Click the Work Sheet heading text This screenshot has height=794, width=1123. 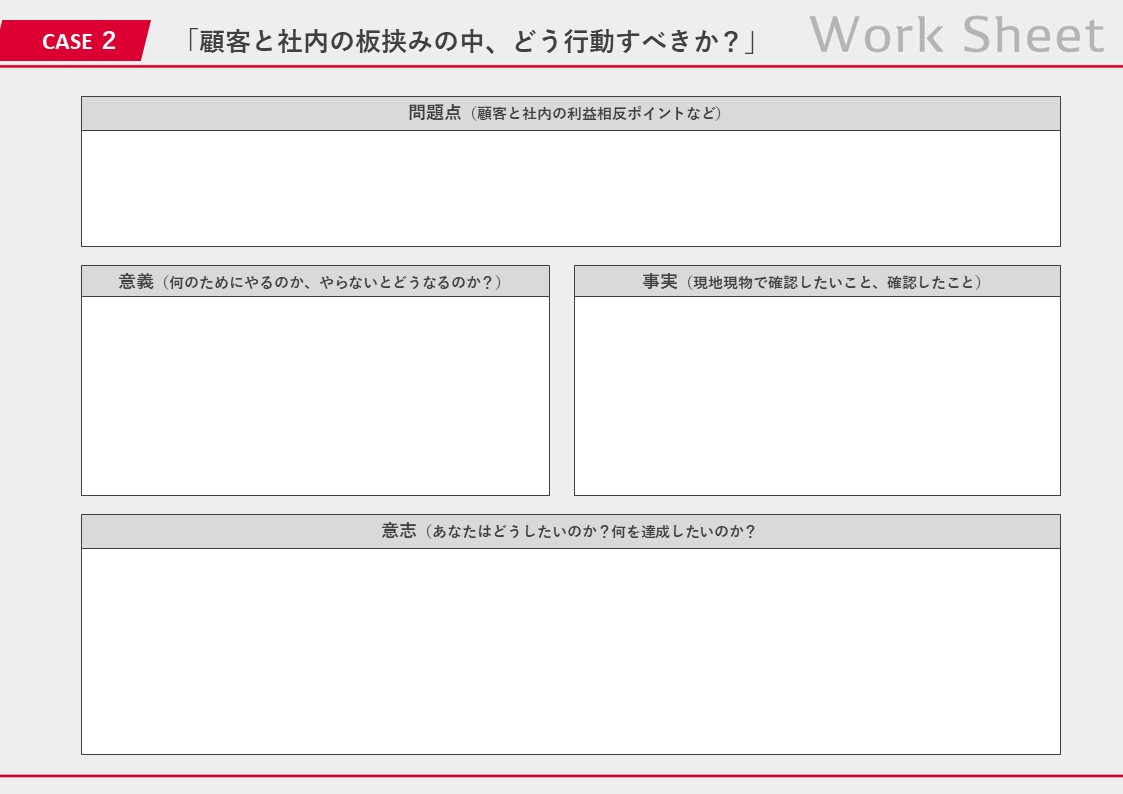(957, 34)
